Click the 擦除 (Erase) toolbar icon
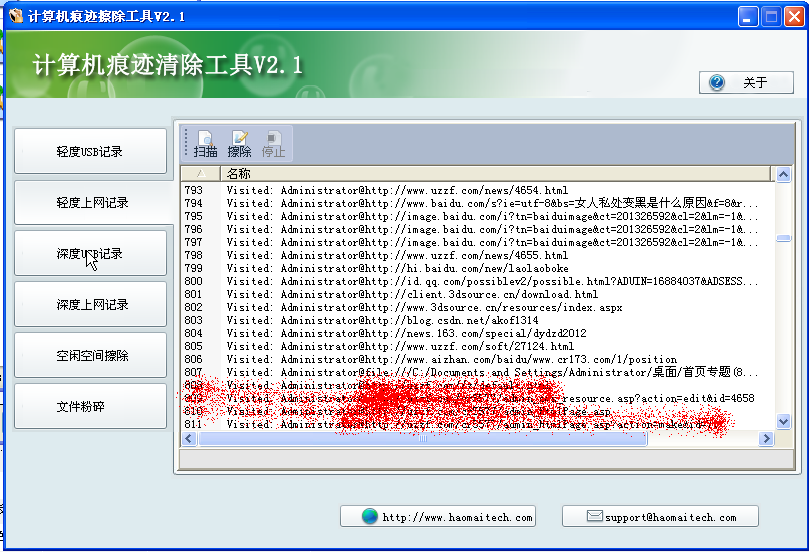 (x=239, y=144)
